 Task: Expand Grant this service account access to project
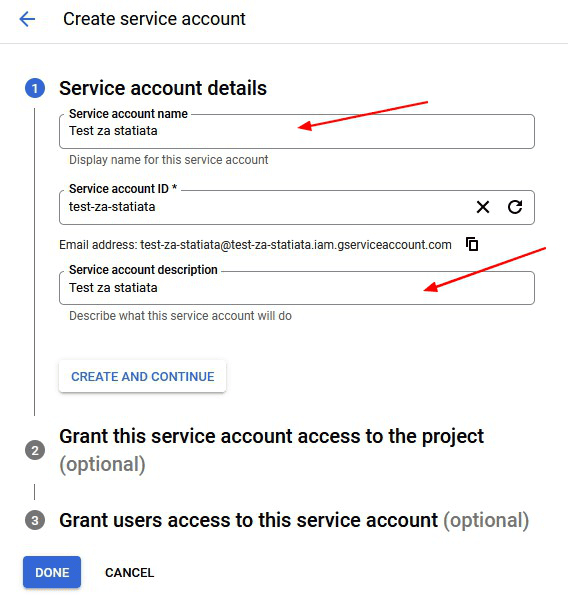click(x=271, y=450)
